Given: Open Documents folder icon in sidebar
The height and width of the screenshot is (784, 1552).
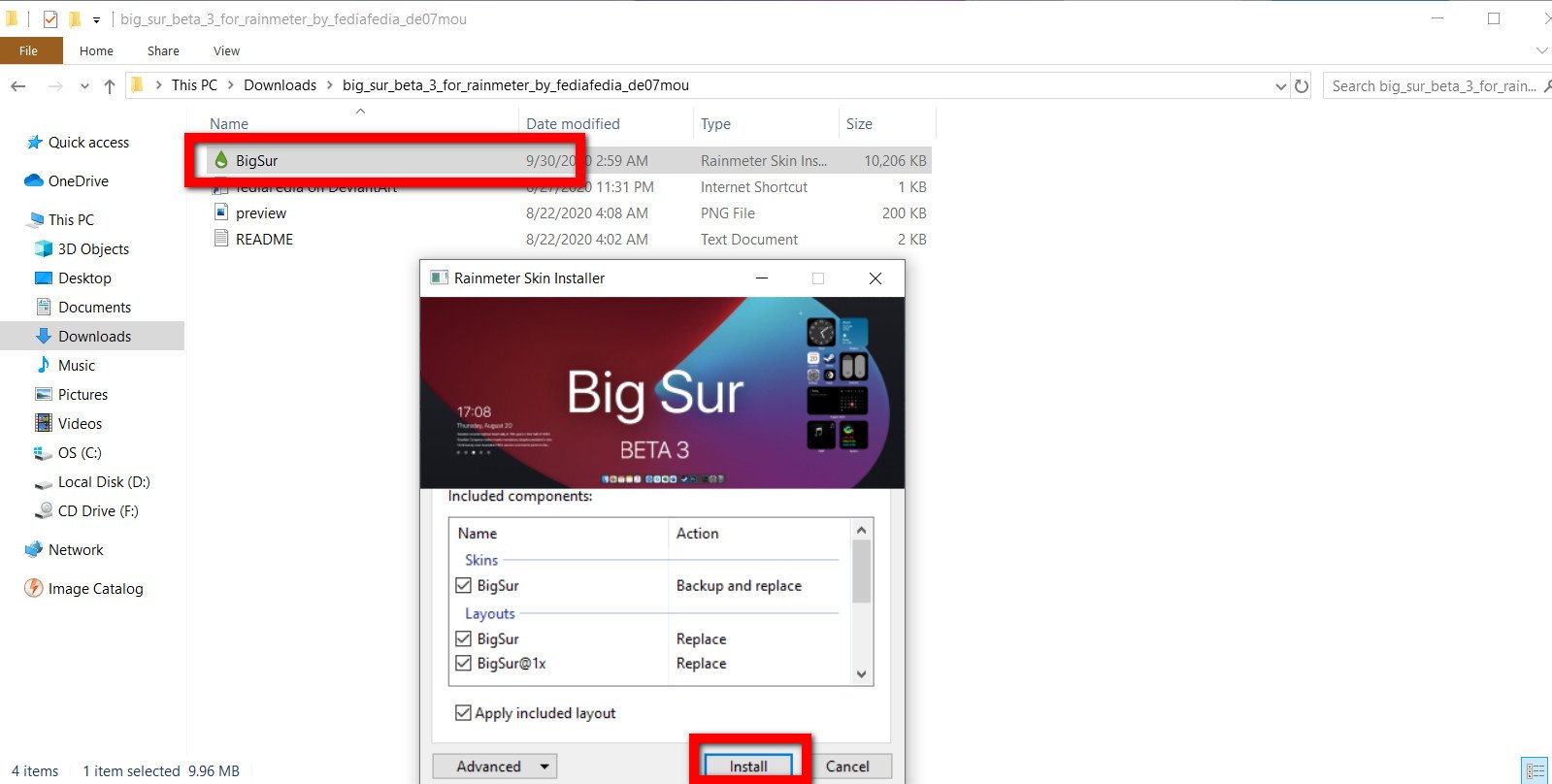Looking at the screenshot, I should click(44, 307).
